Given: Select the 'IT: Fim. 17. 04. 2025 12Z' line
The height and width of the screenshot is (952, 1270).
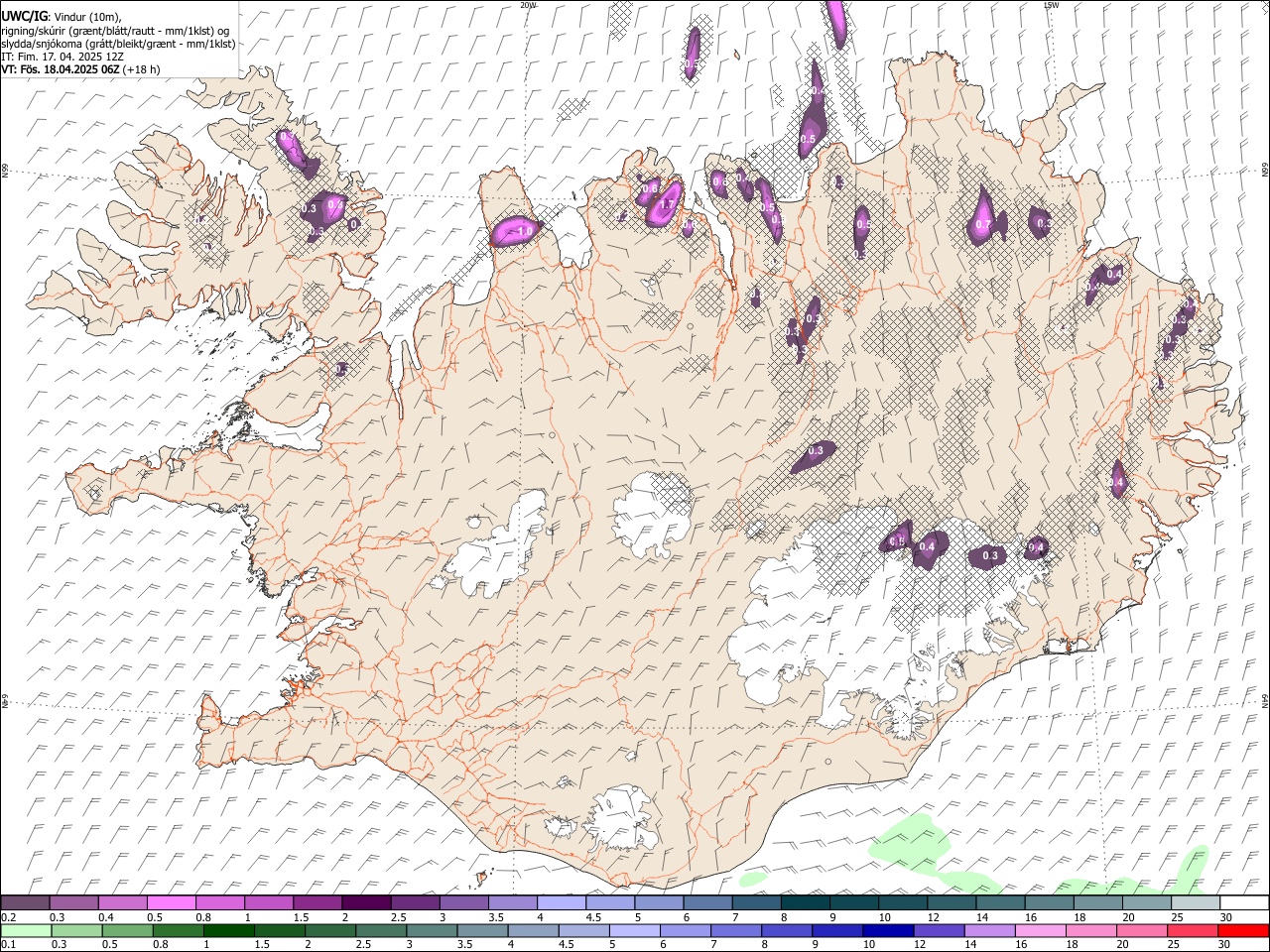Looking at the screenshot, I should tap(62, 57).
